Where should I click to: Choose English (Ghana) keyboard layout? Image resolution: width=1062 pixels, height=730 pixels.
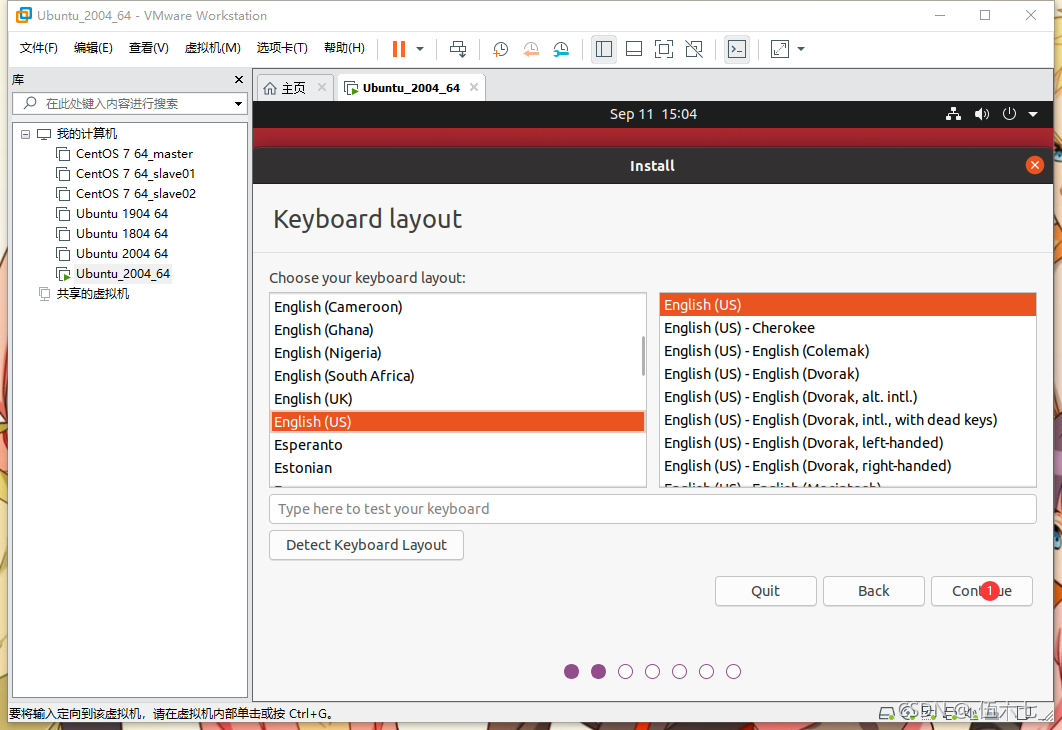[457, 330]
